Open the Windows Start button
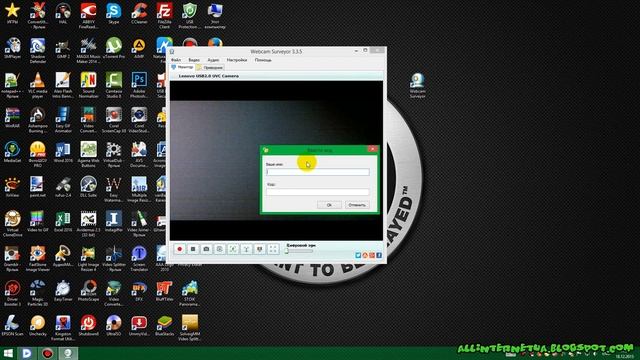The image size is (640, 360). pos(8,353)
